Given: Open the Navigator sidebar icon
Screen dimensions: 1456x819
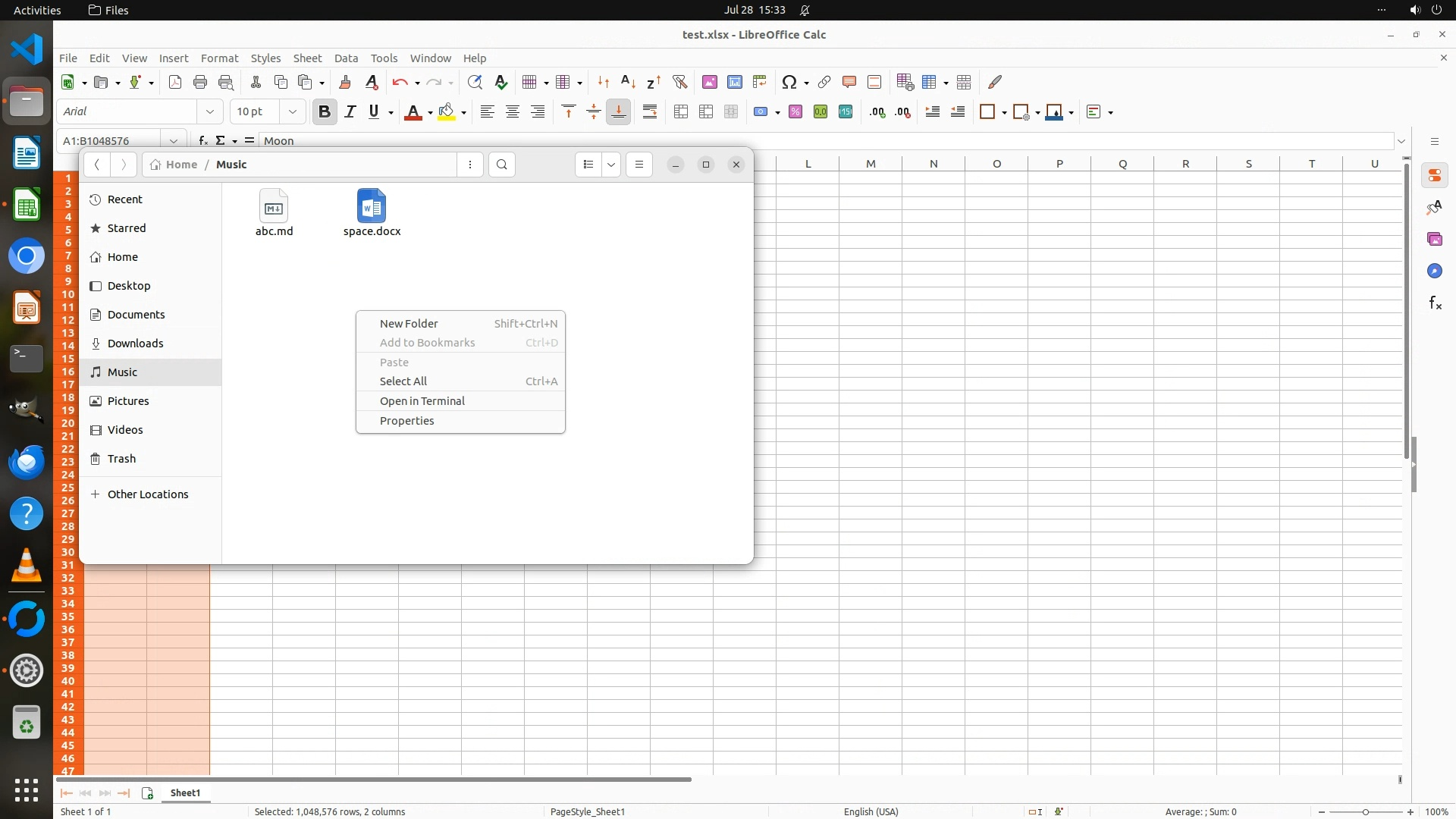Looking at the screenshot, I should [1434, 271].
